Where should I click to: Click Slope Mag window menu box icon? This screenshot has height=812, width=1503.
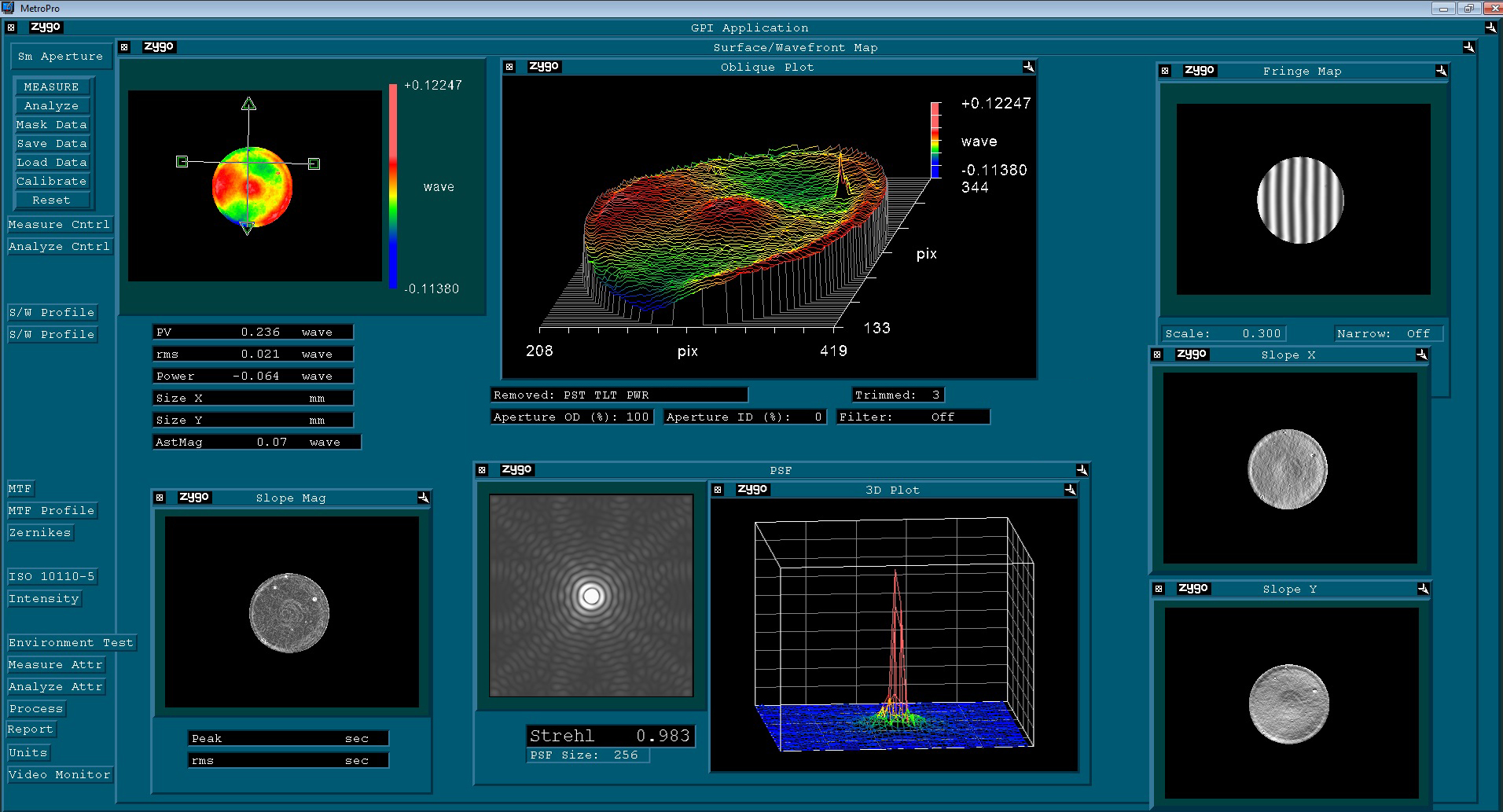pos(160,498)
